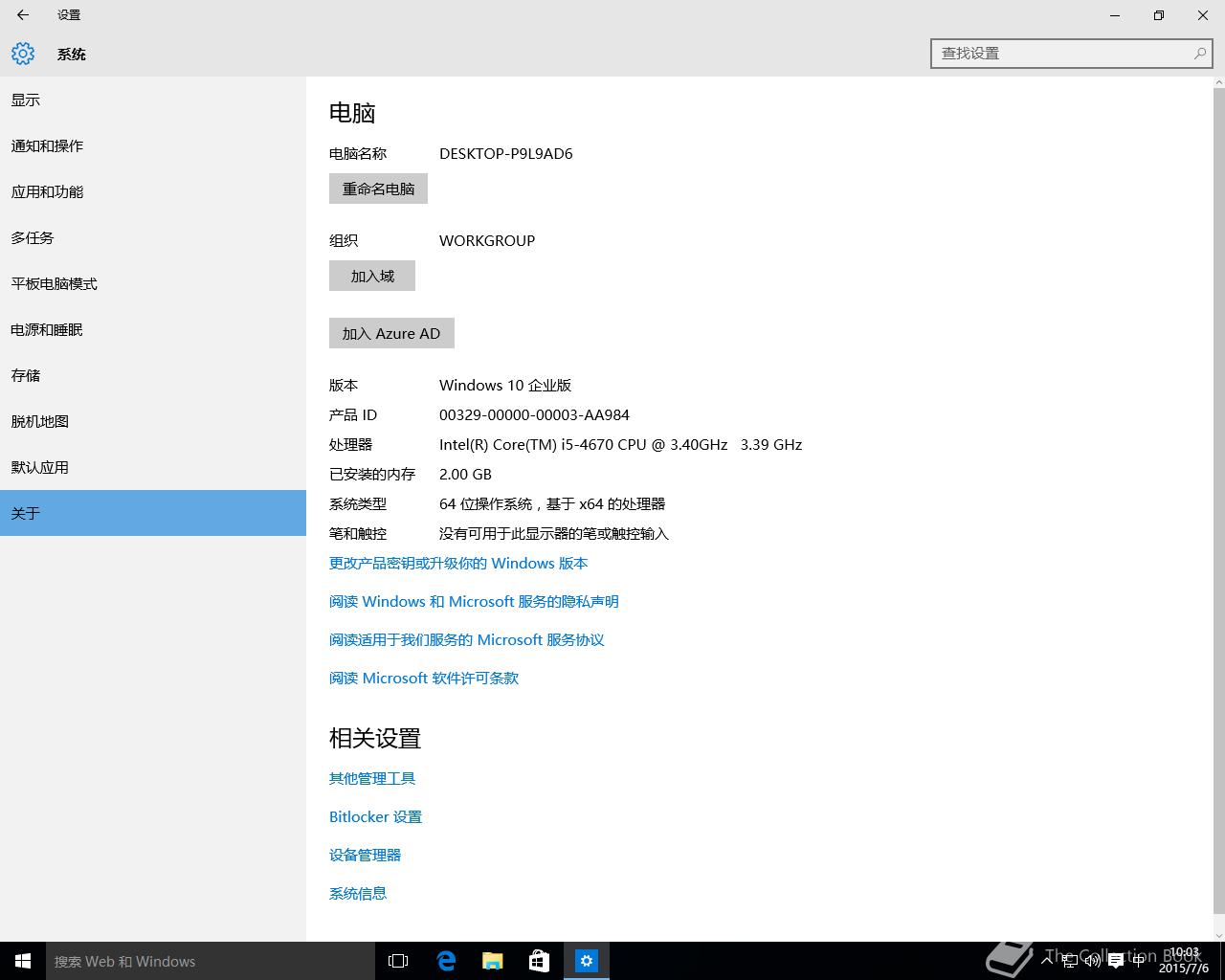Click the 加入域 button

[x=372, y=276]
